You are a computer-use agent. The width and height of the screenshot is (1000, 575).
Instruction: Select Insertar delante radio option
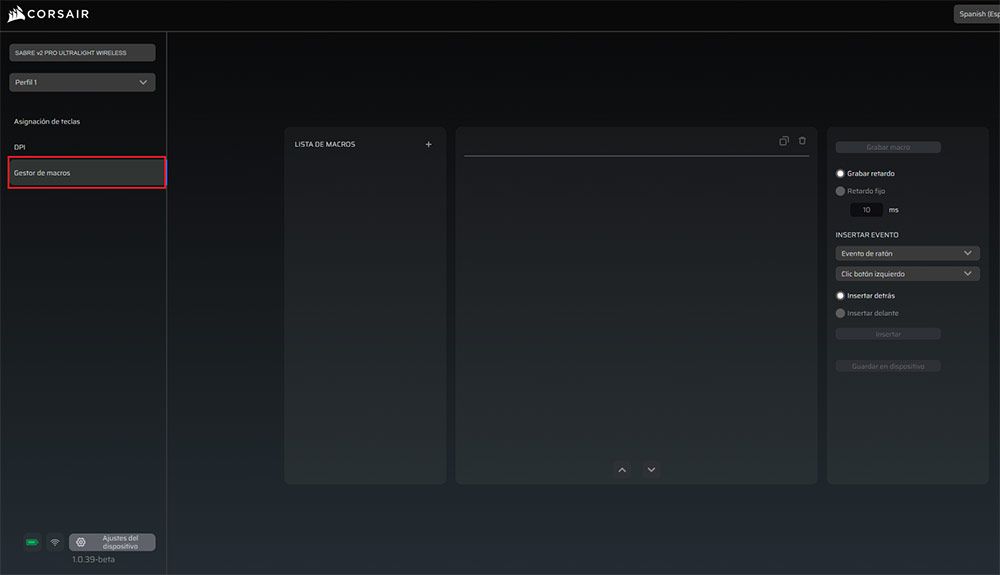841,314
